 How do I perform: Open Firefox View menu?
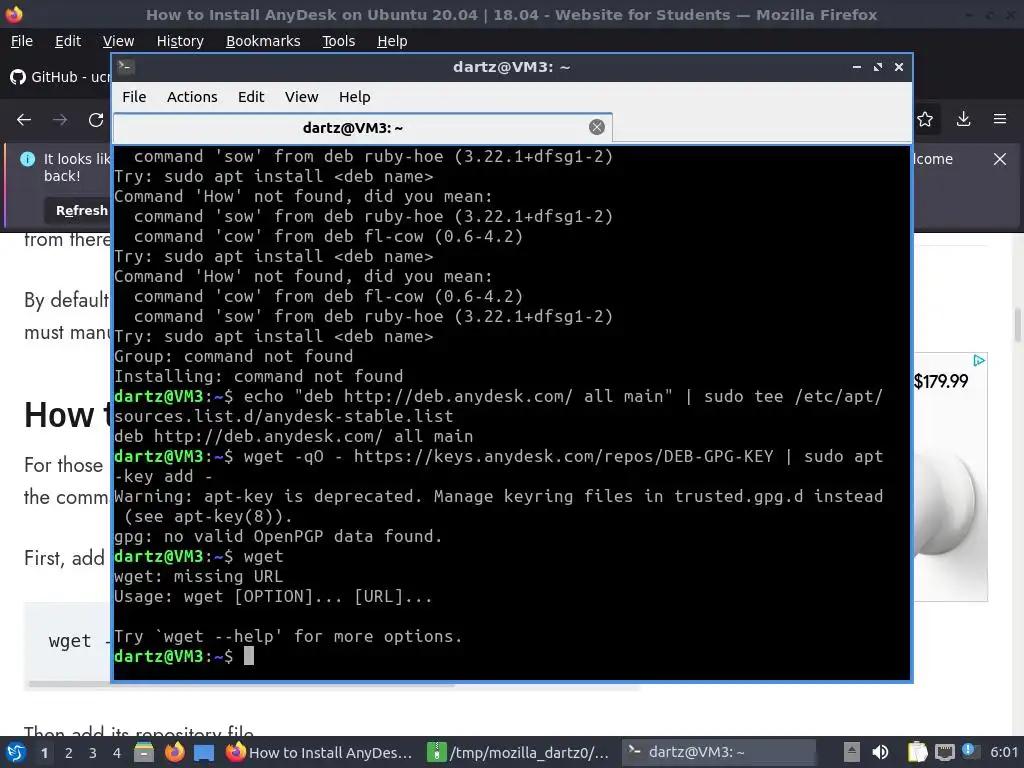118,41
